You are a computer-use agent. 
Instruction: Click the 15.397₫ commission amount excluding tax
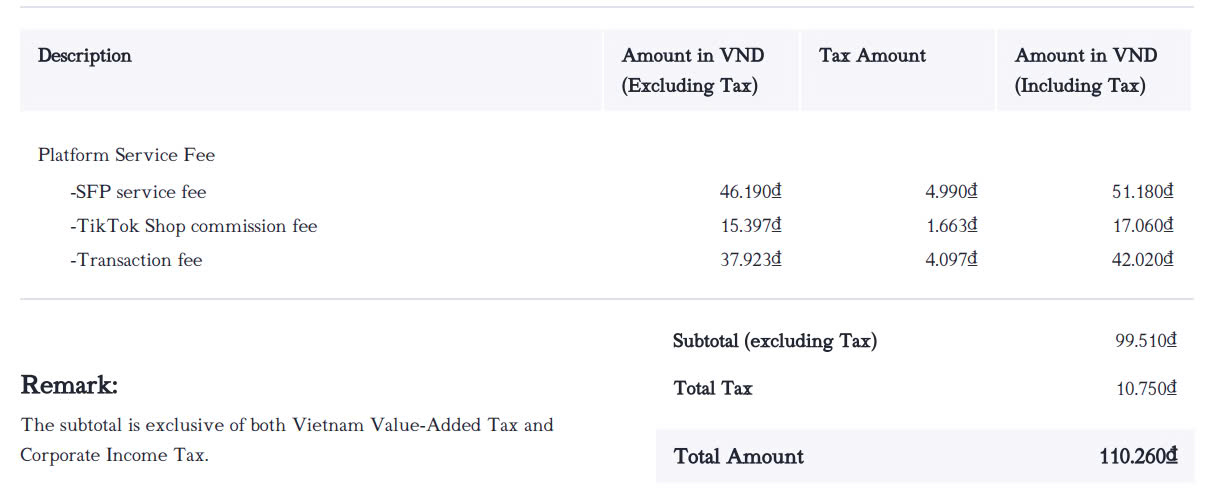tap(750, 226)
